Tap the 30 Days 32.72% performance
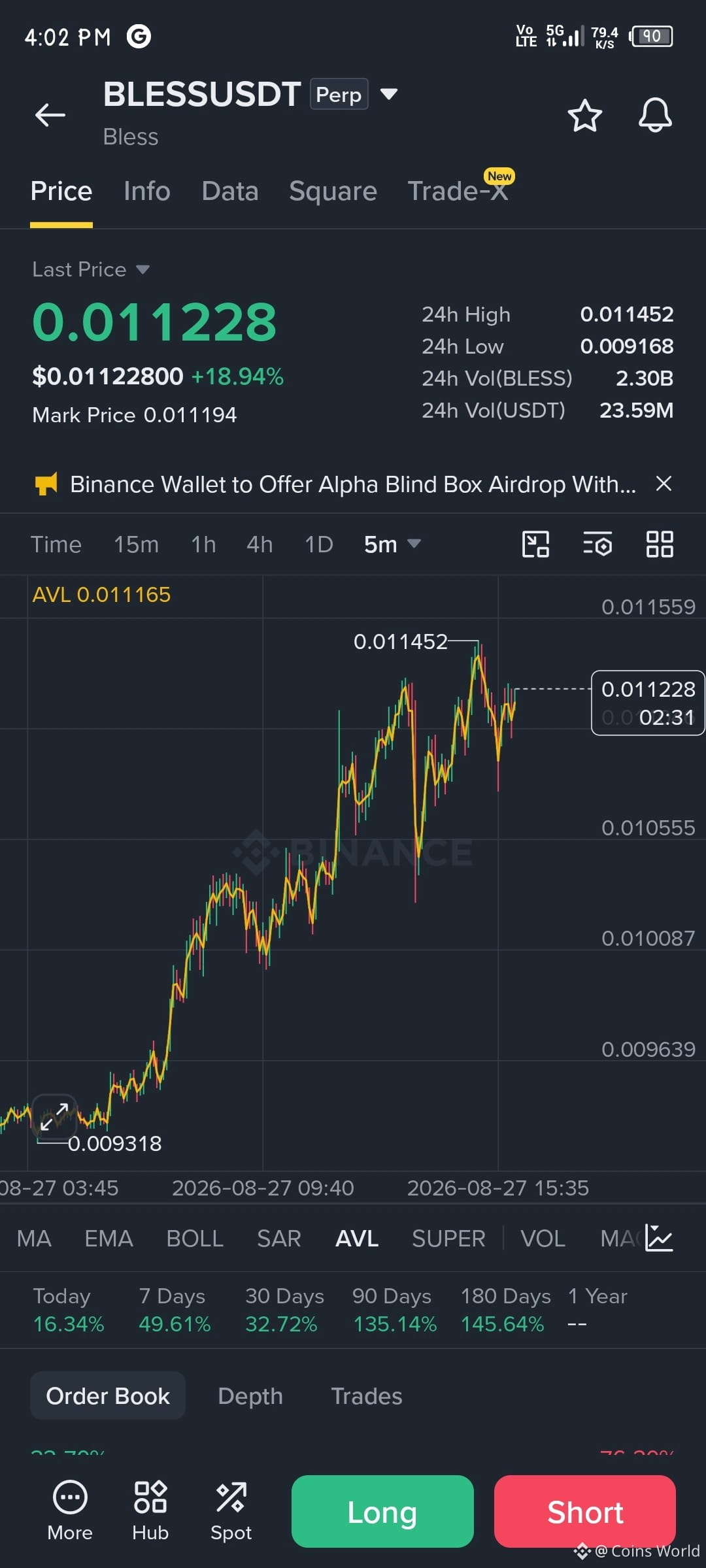The height and width of the screenshot is (1568, 706). point(284,1310)
